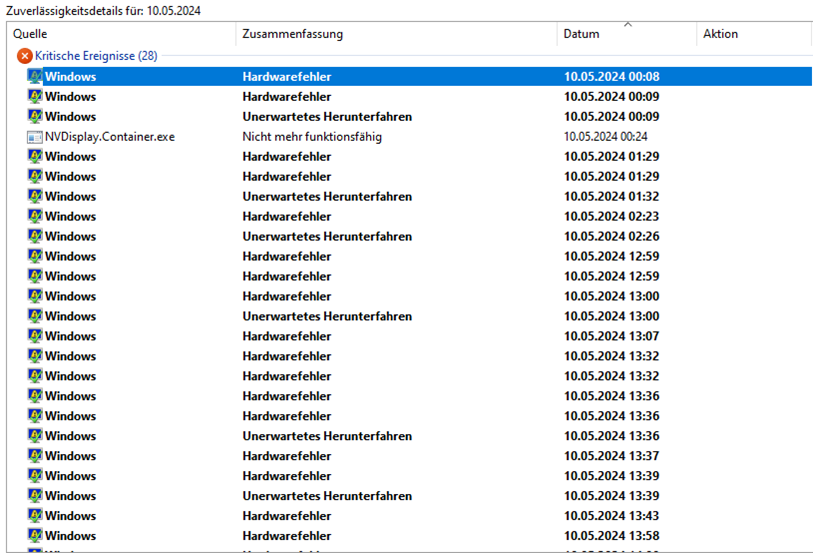
Task: Click the Windows icon on the 00:09 Hardwarefehler row
Action: (x=35, y=96)
